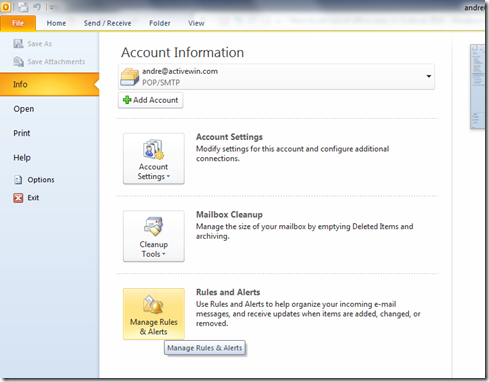Screen dimensions: 489x382
Task: Click the Undo icon in Quick Access toolbar
Action: (37, 7)
